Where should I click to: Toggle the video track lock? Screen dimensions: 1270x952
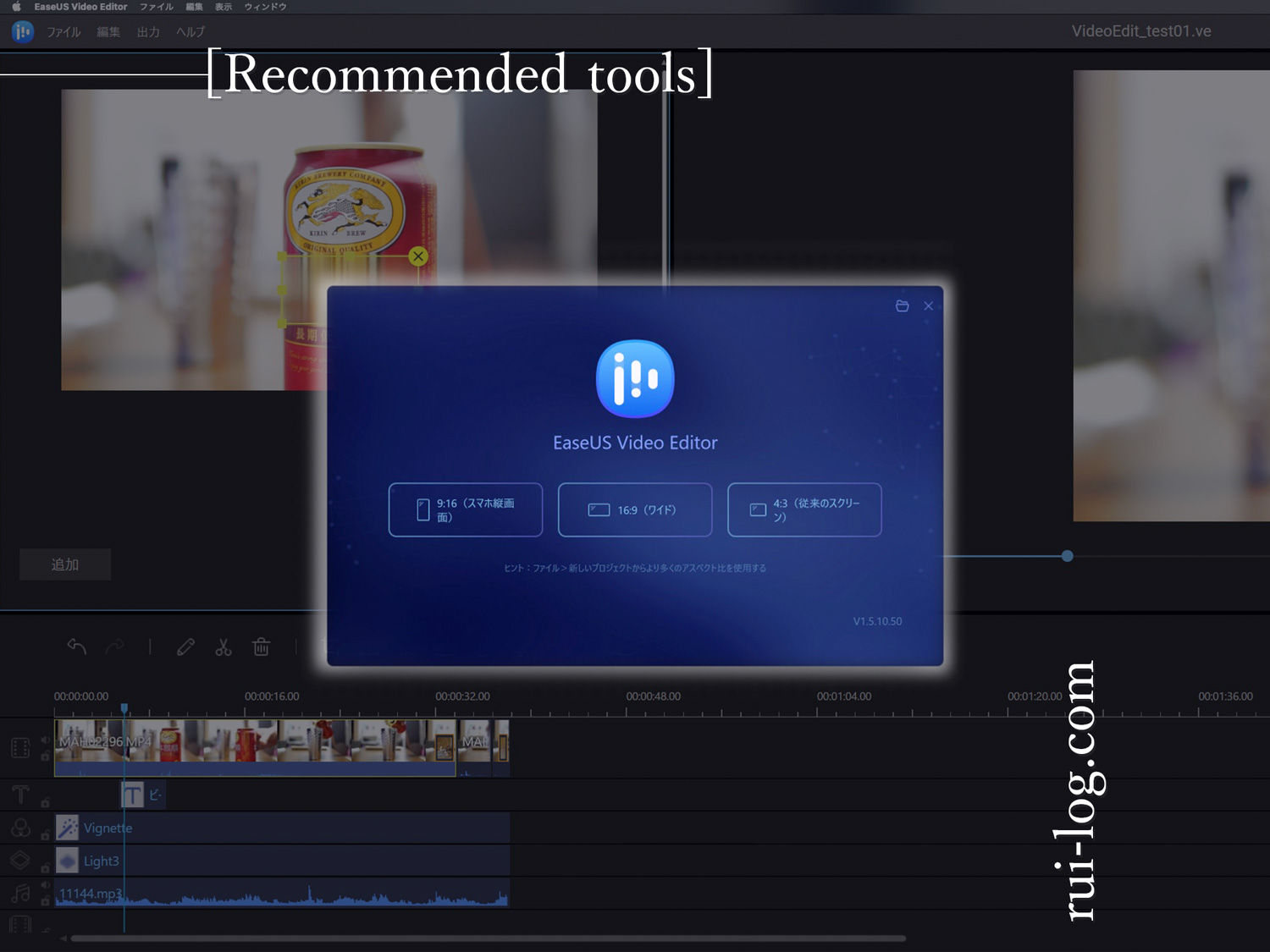tap(45, 757)
